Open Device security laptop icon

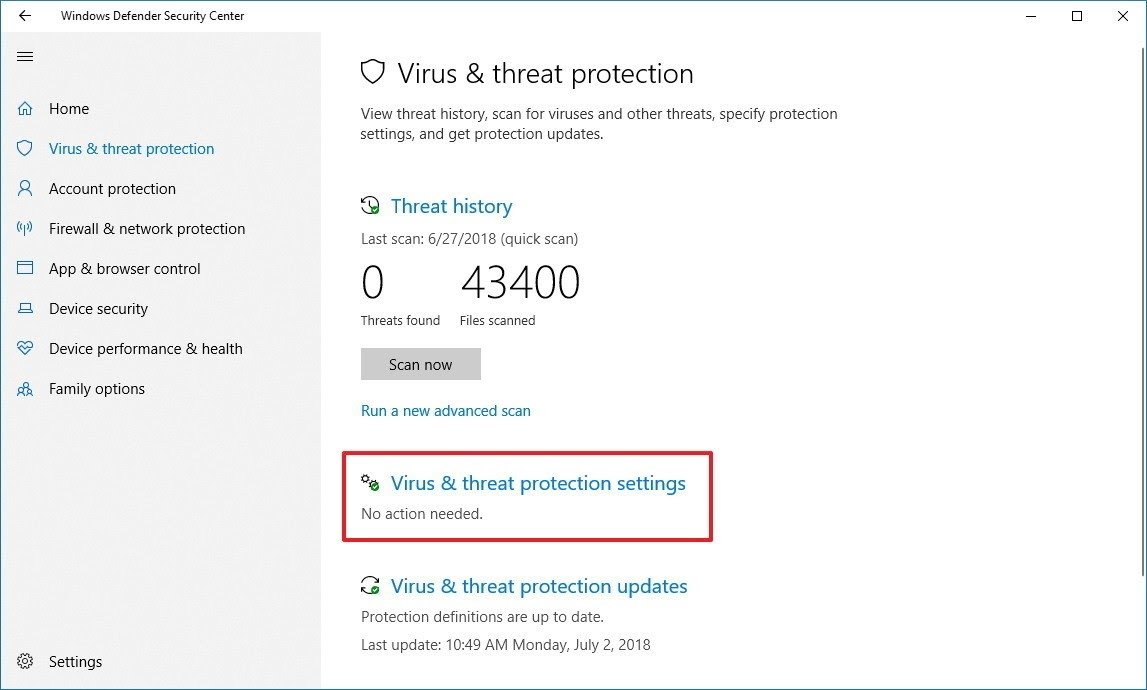25,308
